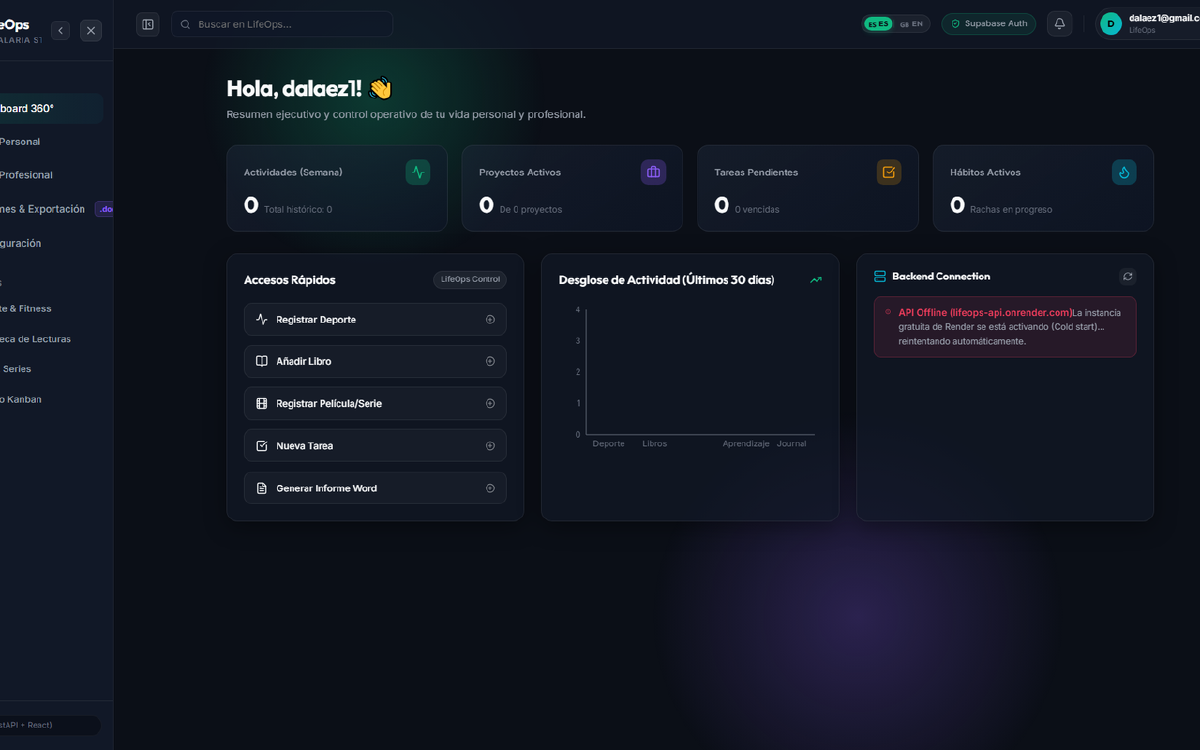The height and width of the screenshot is (750, 1200).
Task: Toggle the sidebar panel layout icon
Action: click(148, 24)
